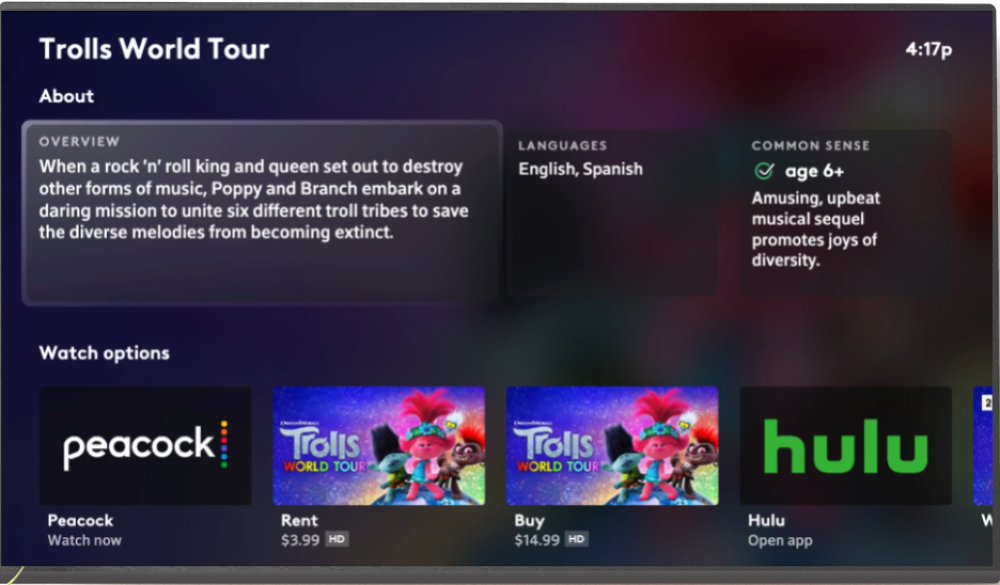Select the "Watch options" section heading

[x=104, y=353]
